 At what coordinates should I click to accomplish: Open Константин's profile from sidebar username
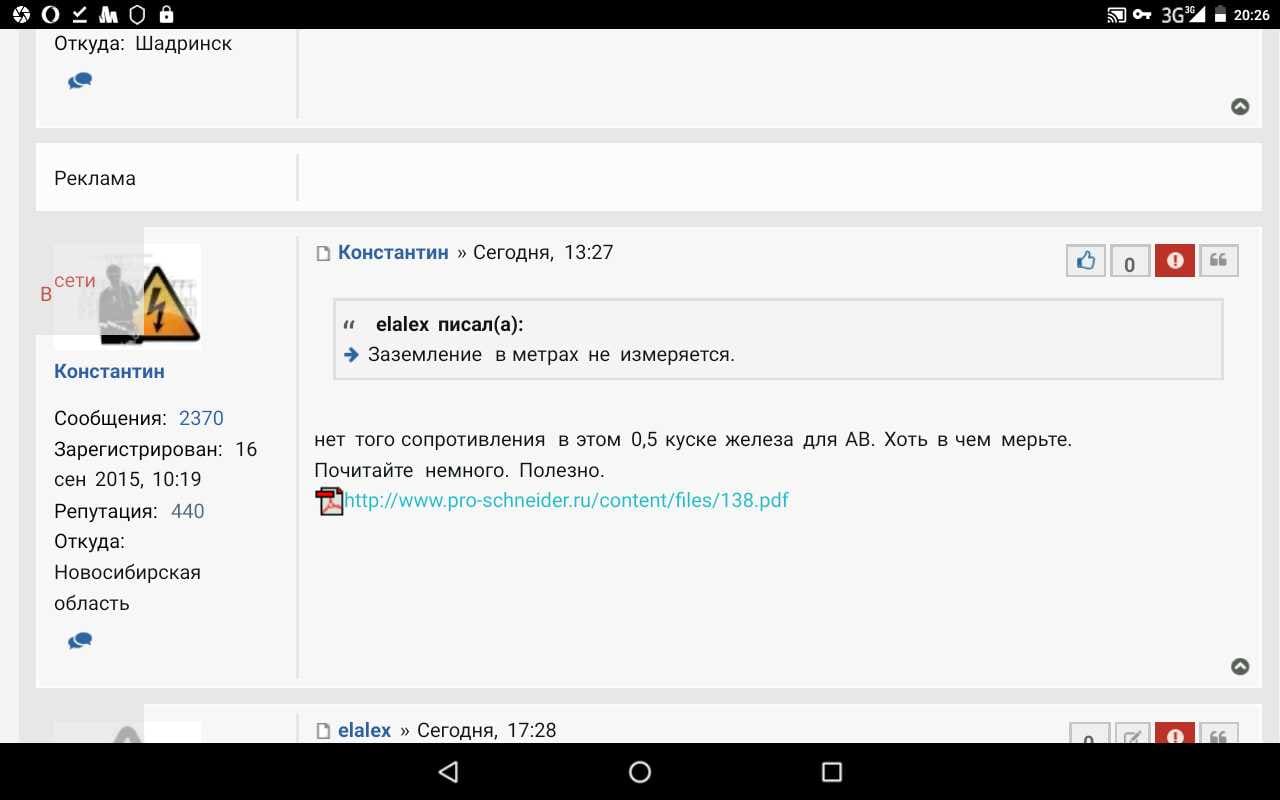109,371
